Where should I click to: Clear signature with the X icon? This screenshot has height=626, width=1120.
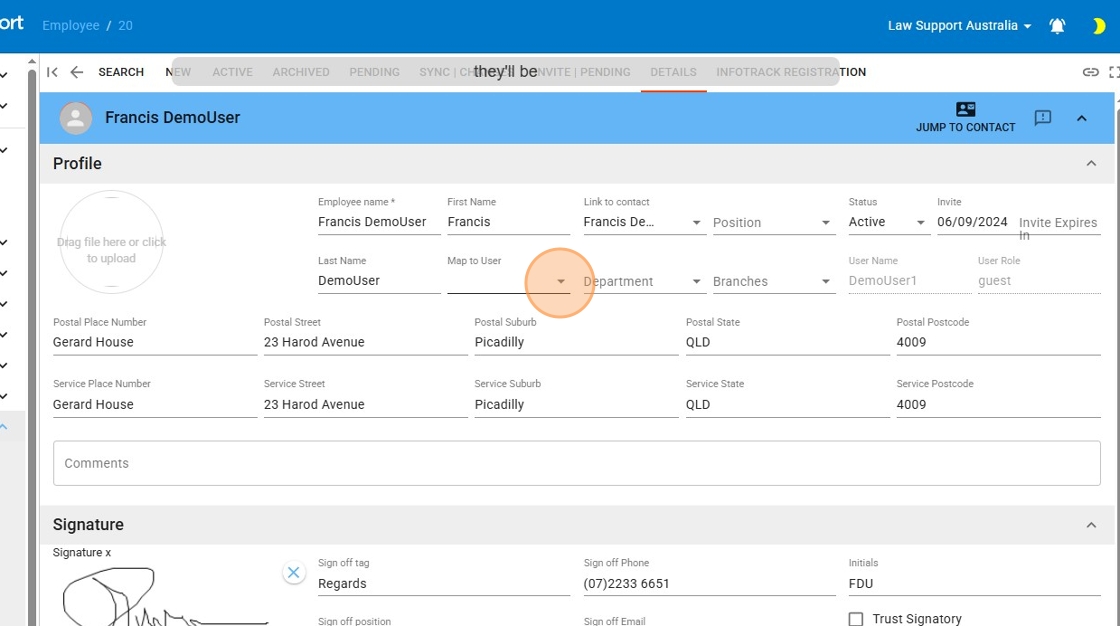point(293,573)
